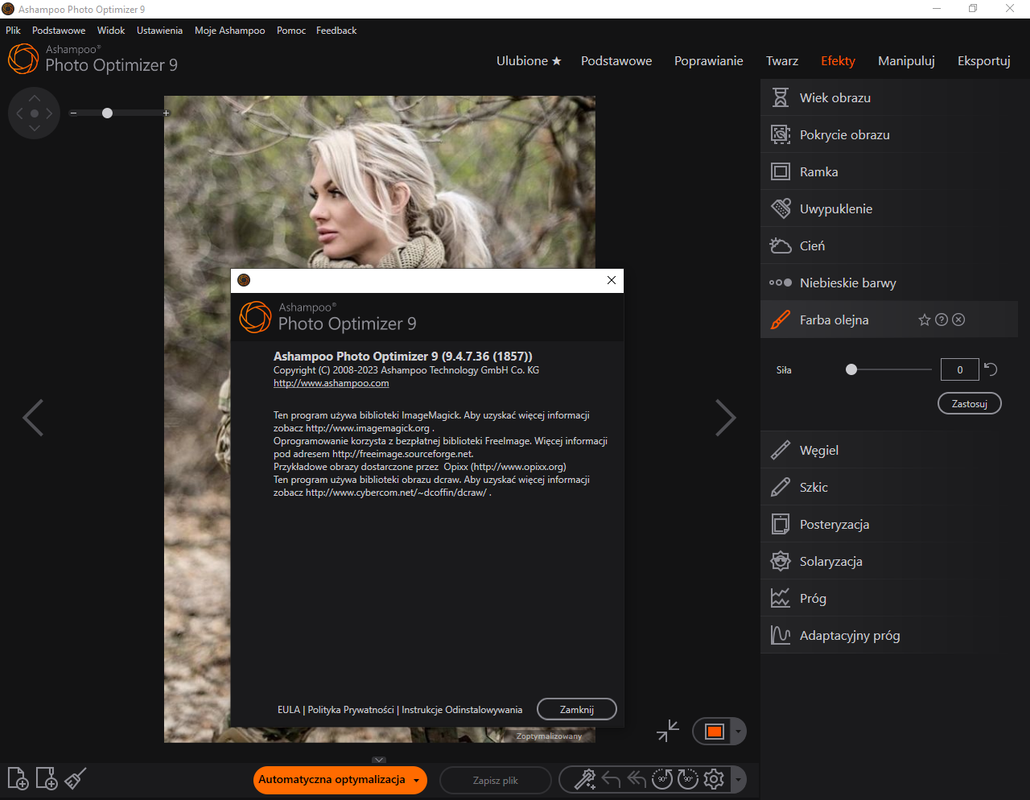1030x800 pixels.
Task: Open the Polityka Prywatności link
Action: click(351, 709)
